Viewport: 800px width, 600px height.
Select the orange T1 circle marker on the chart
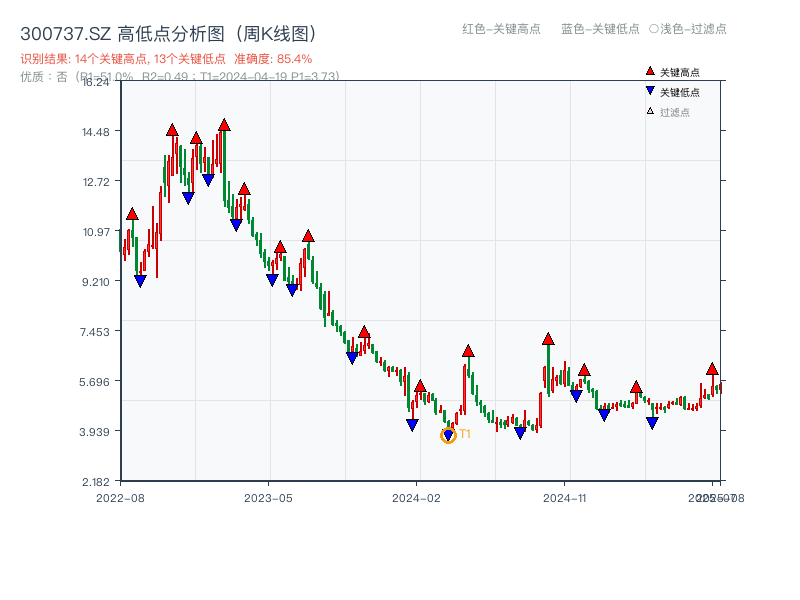coord(448,434)
